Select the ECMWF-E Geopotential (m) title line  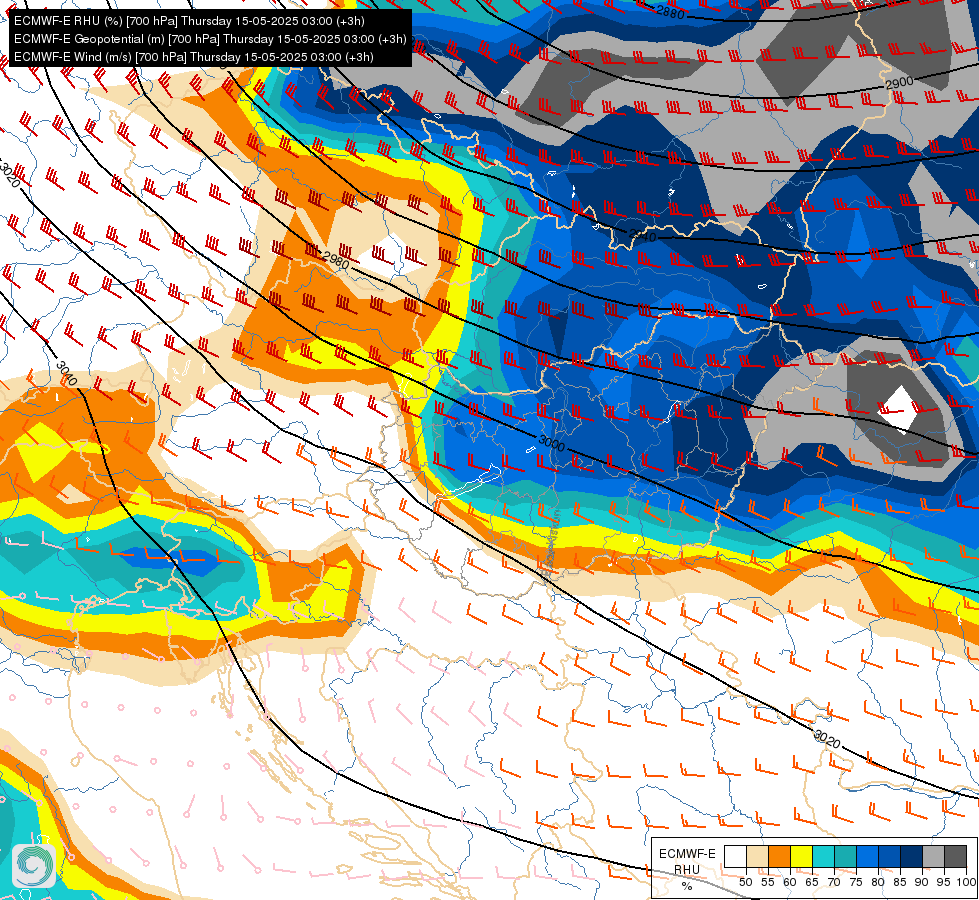click(210, 39)
